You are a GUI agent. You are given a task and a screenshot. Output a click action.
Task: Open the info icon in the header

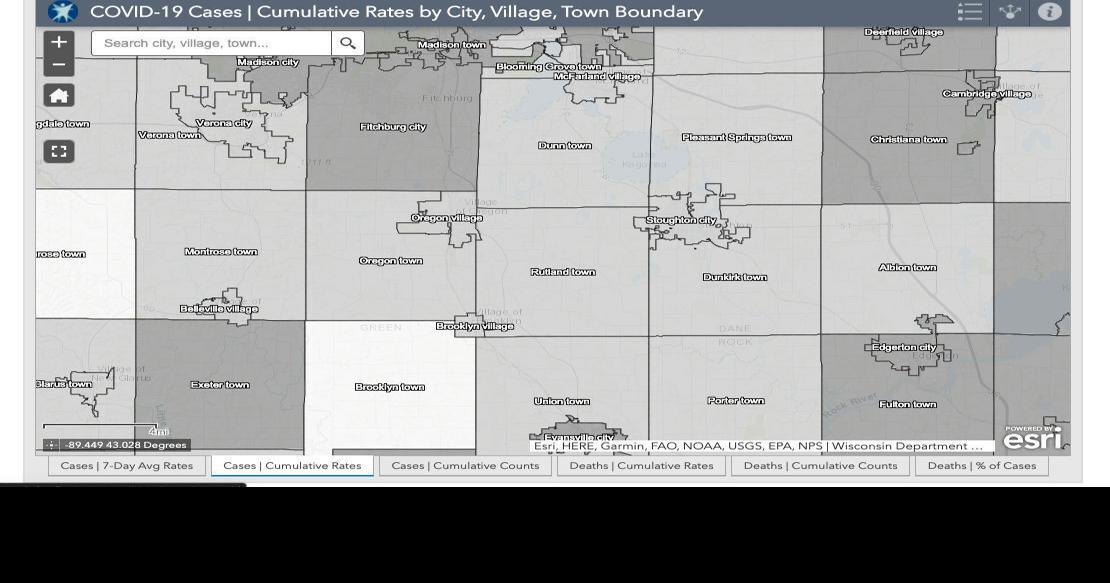(1049, 12)
